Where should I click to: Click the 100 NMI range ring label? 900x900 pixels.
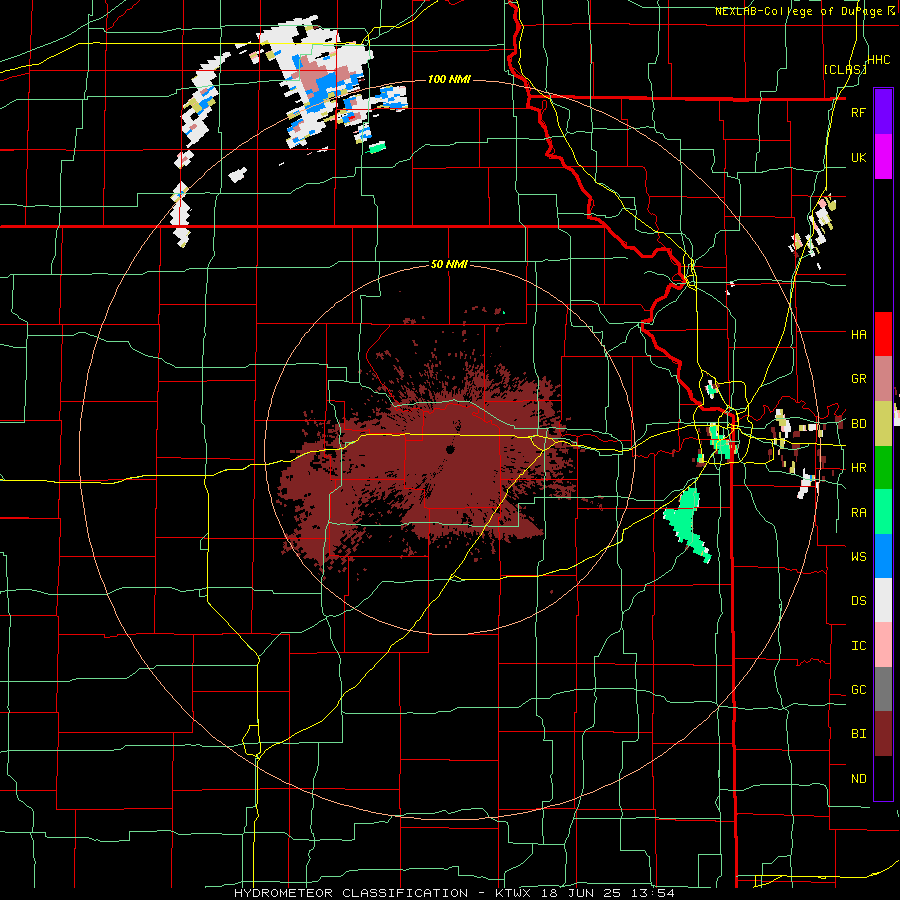(x=449, y=79)
